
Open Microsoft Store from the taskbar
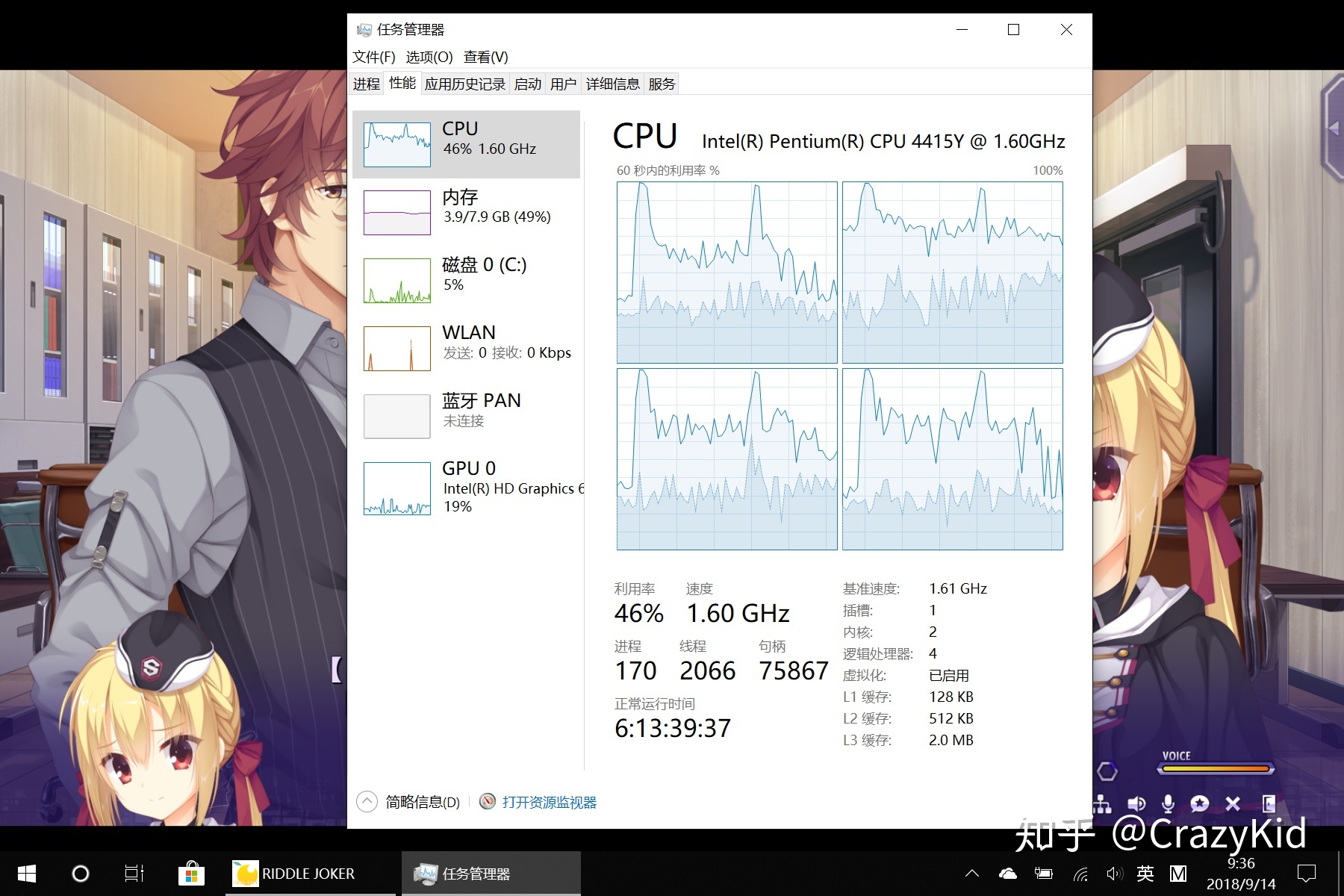pos(191,874)
